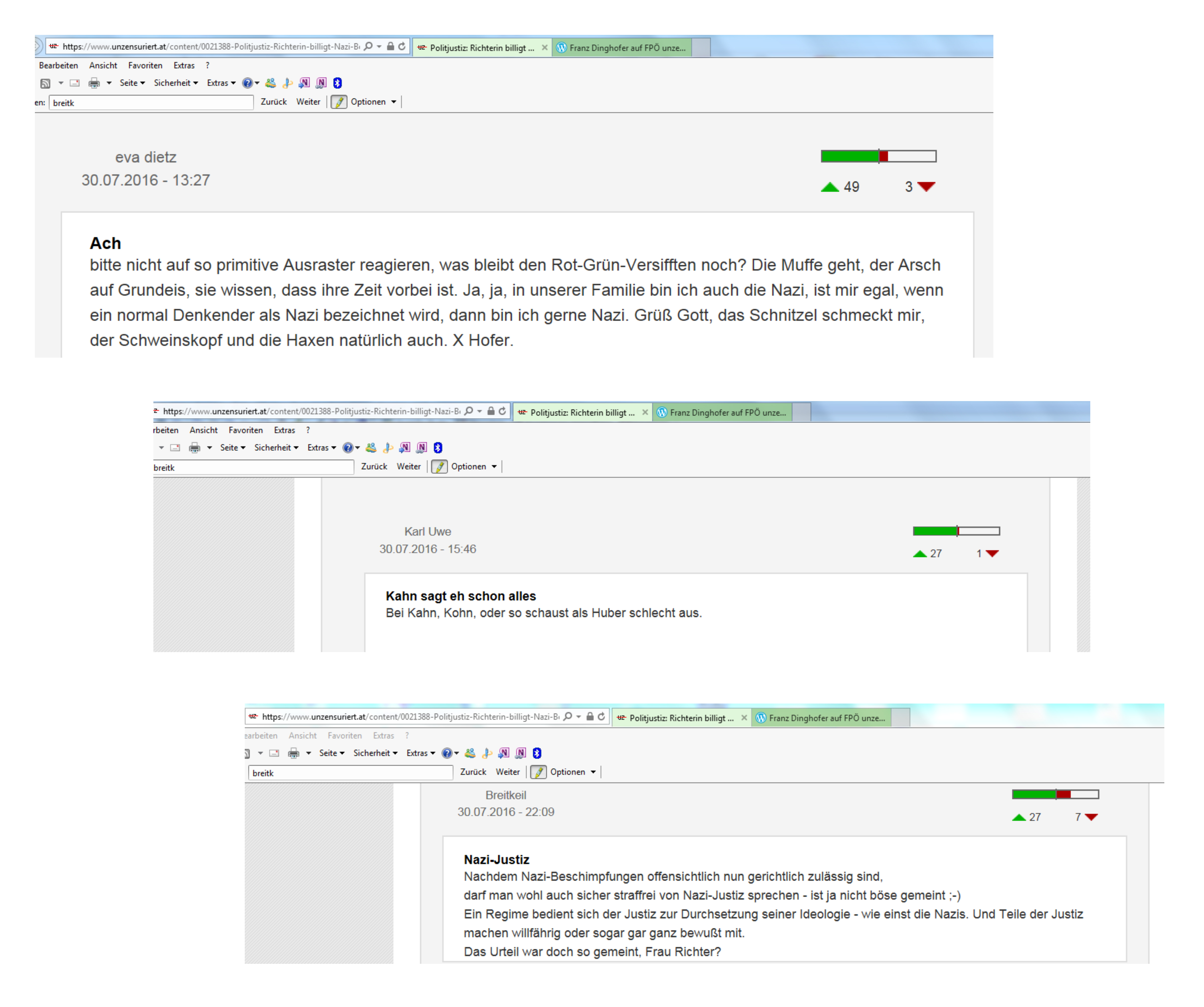Click Weiter in the find bar above eva dietz
The width and height of the screenshot is (1204, 1007).
[x=308, y=102]
